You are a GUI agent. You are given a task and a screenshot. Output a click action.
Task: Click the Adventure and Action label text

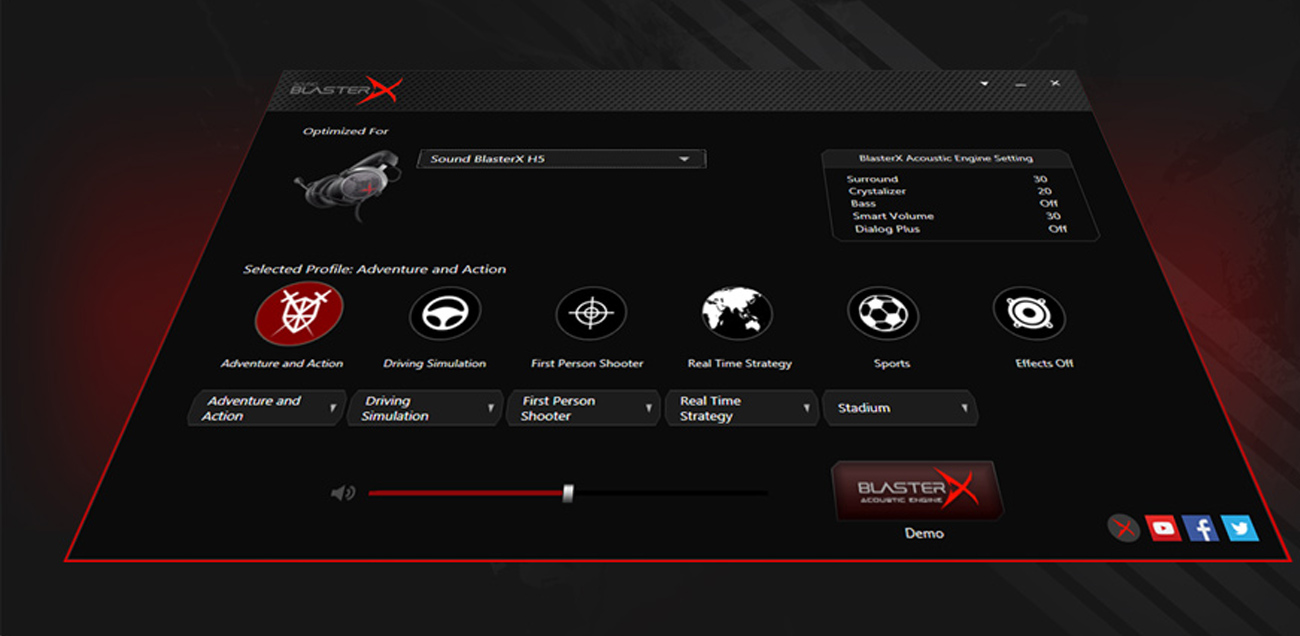282,364
